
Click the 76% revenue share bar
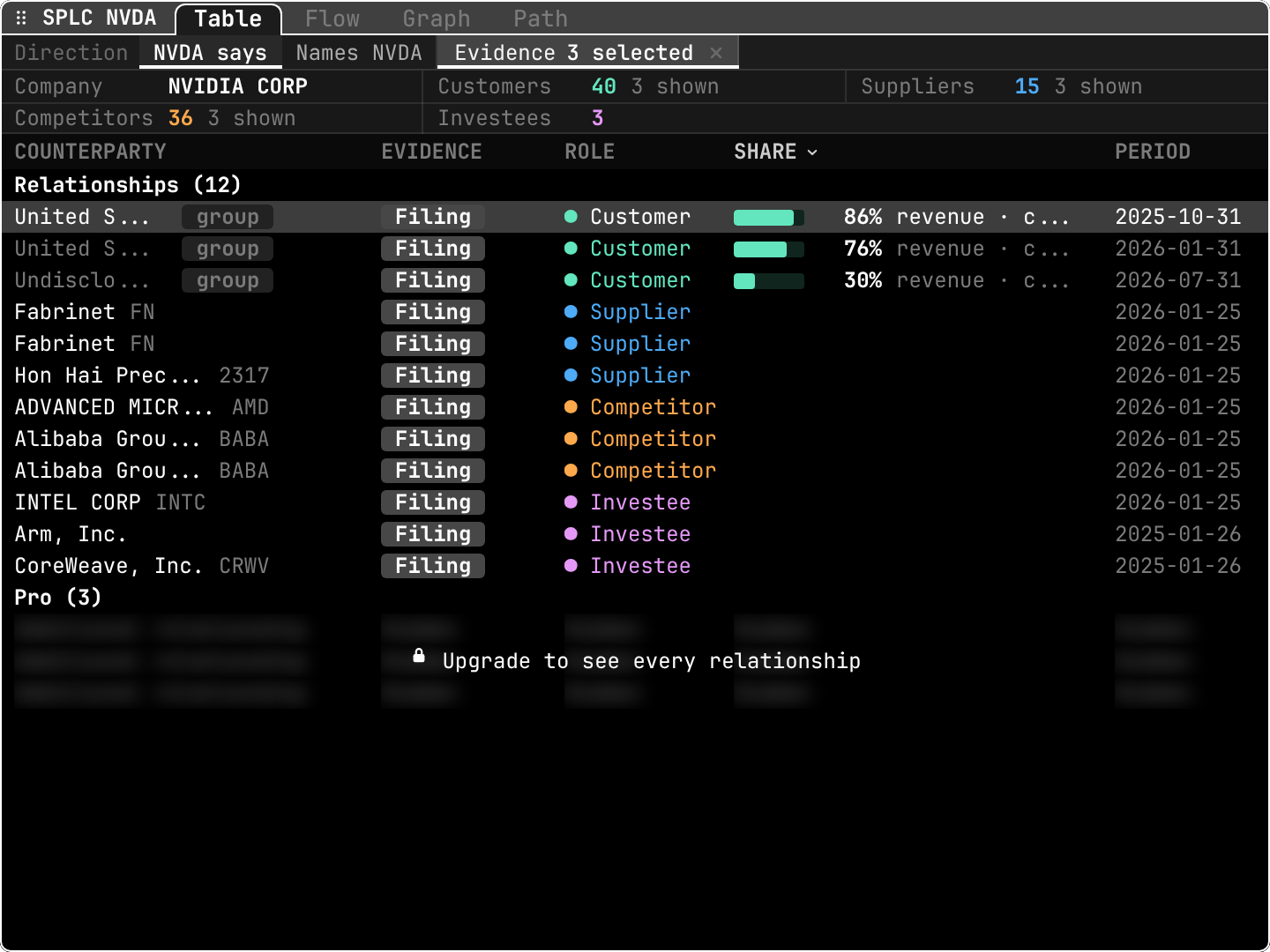point(769,249)
